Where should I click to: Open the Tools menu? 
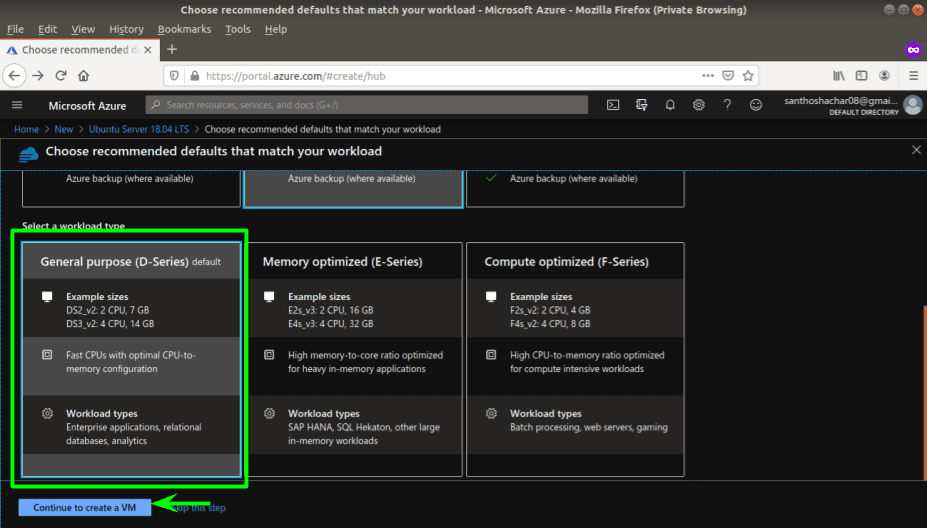[x=238, y=29]
